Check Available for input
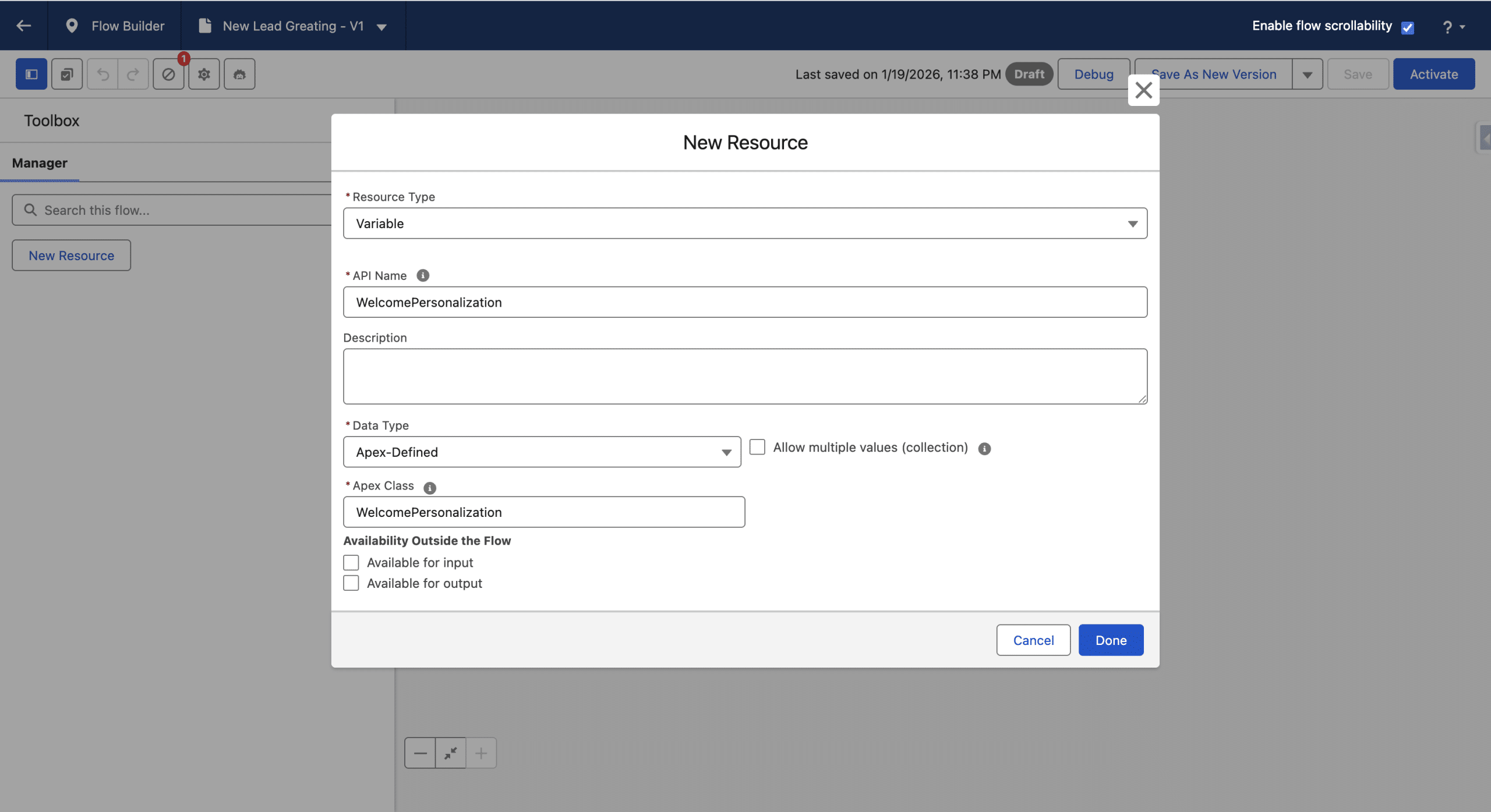The image size is (1491, 812). click(351, 562)
